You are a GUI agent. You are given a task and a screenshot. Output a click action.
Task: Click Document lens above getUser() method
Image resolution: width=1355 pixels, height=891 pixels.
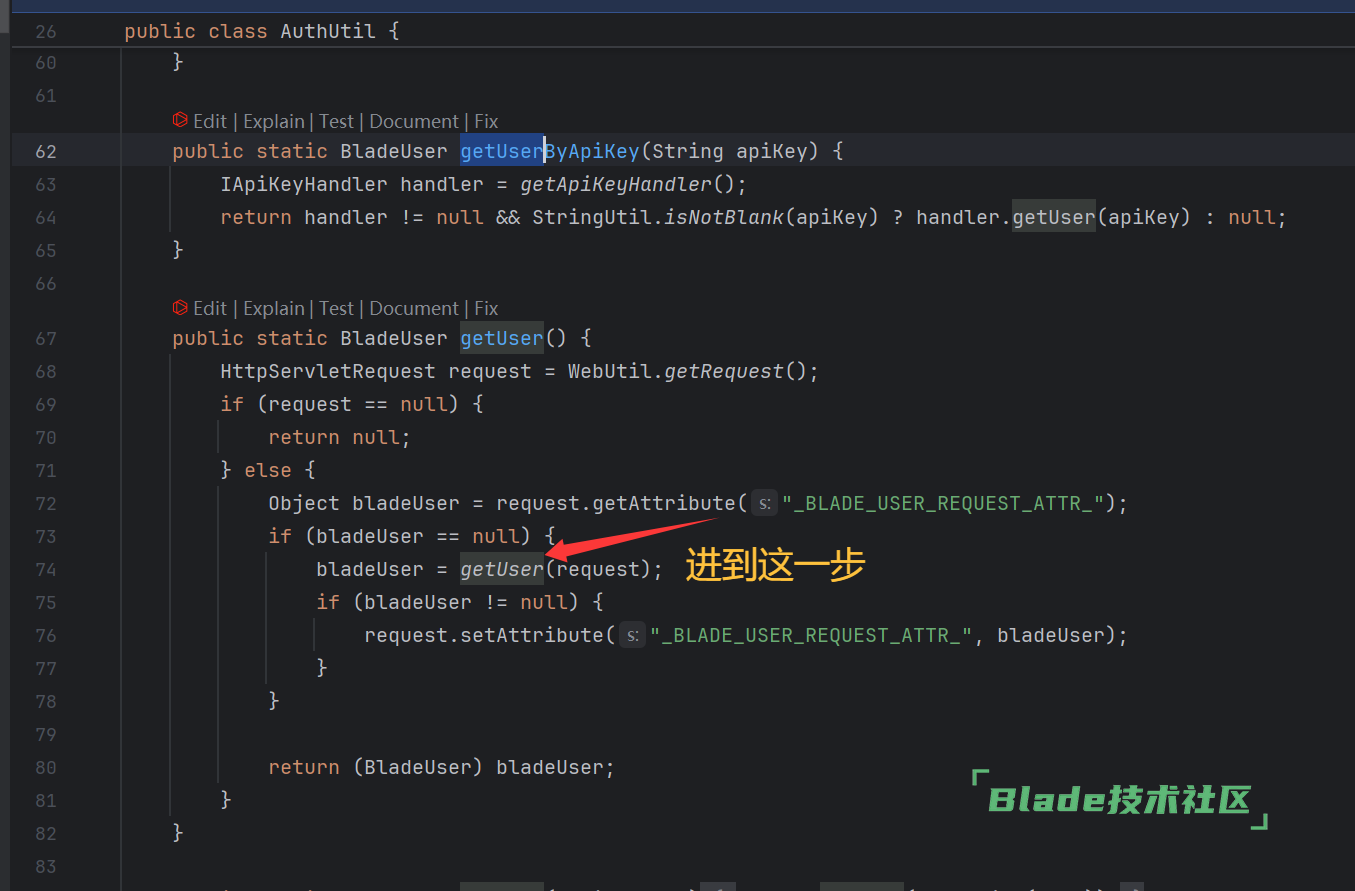pyautogui.click(x=414, y=308)
